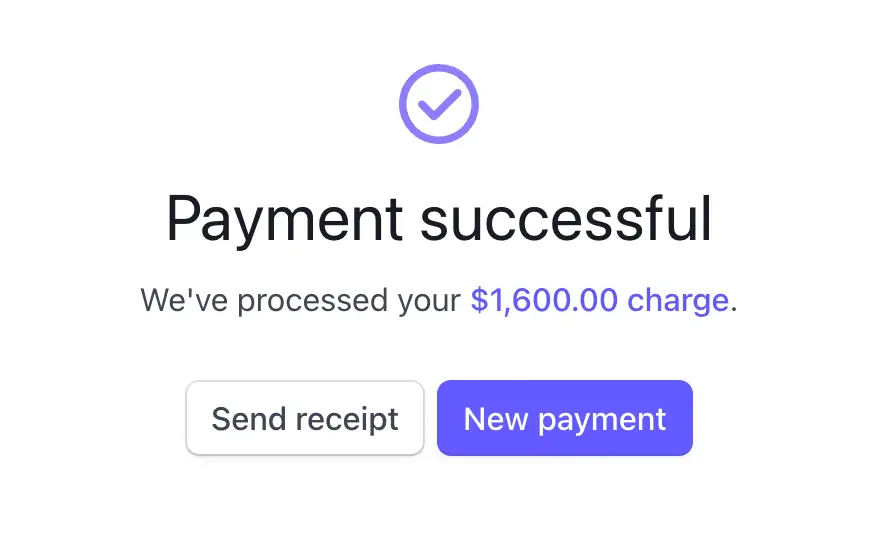The width and height of the screenshot is (870, 550).
Task: Select the Payment successful heading
Action: (438, 219)
